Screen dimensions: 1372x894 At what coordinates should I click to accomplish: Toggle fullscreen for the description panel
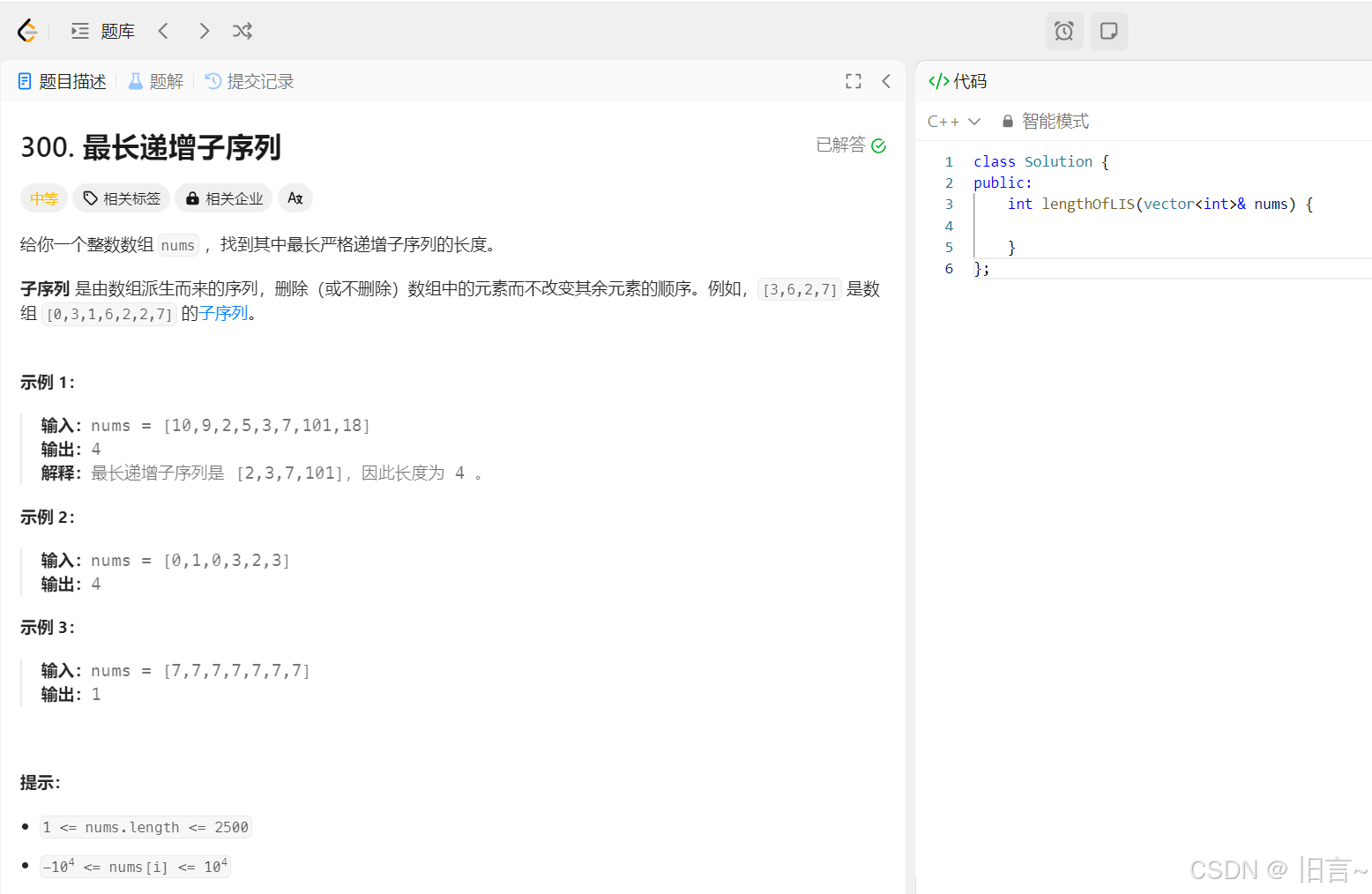(853, 81)
